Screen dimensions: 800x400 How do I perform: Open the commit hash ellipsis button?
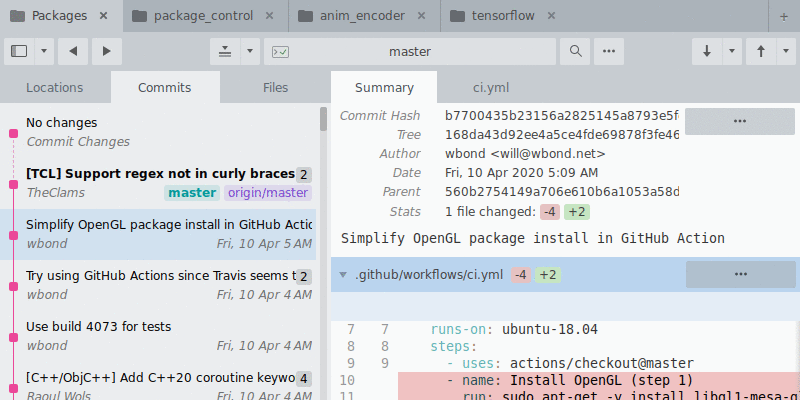(x=740, y=121)
